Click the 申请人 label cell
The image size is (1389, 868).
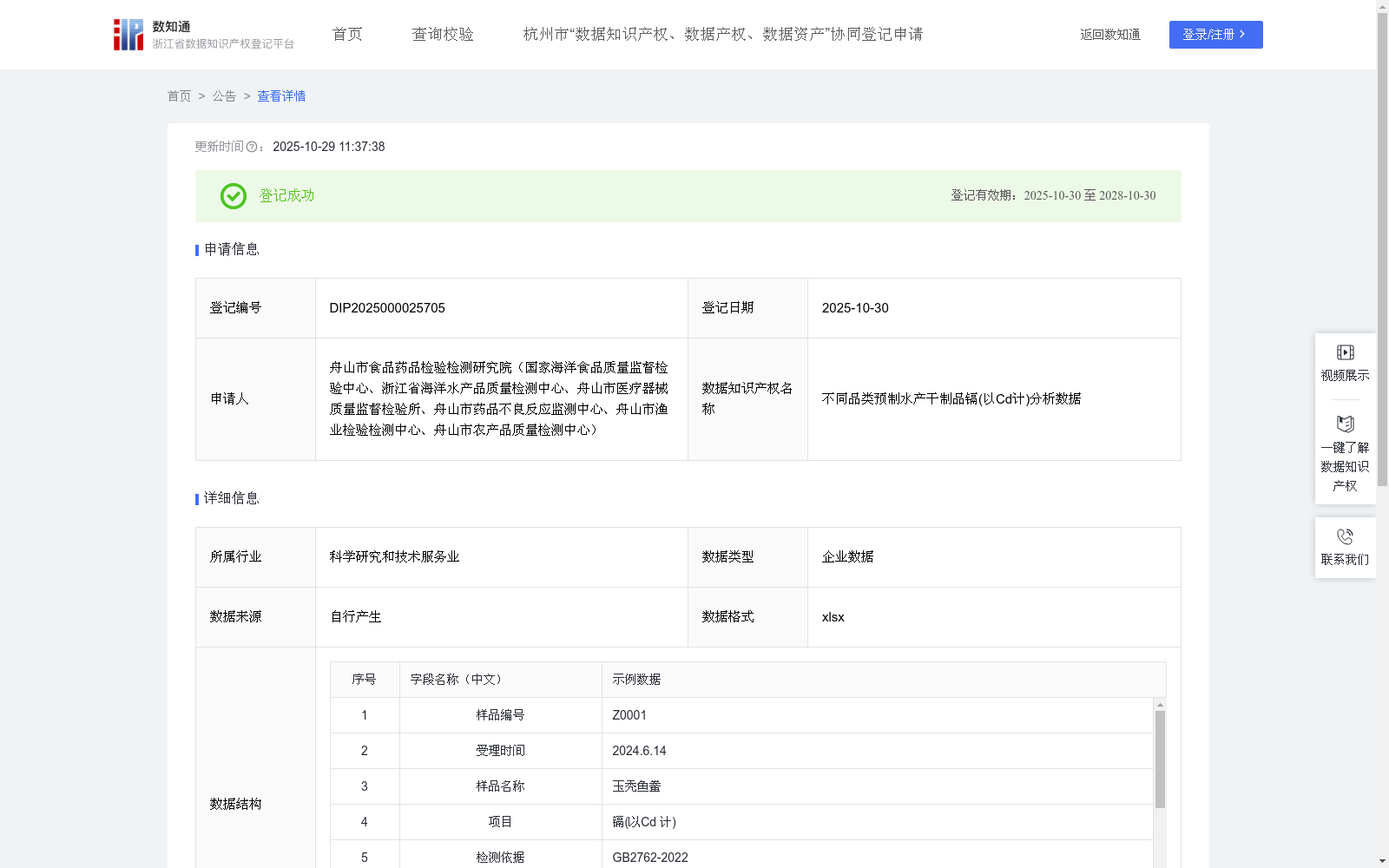coord(255,399)
